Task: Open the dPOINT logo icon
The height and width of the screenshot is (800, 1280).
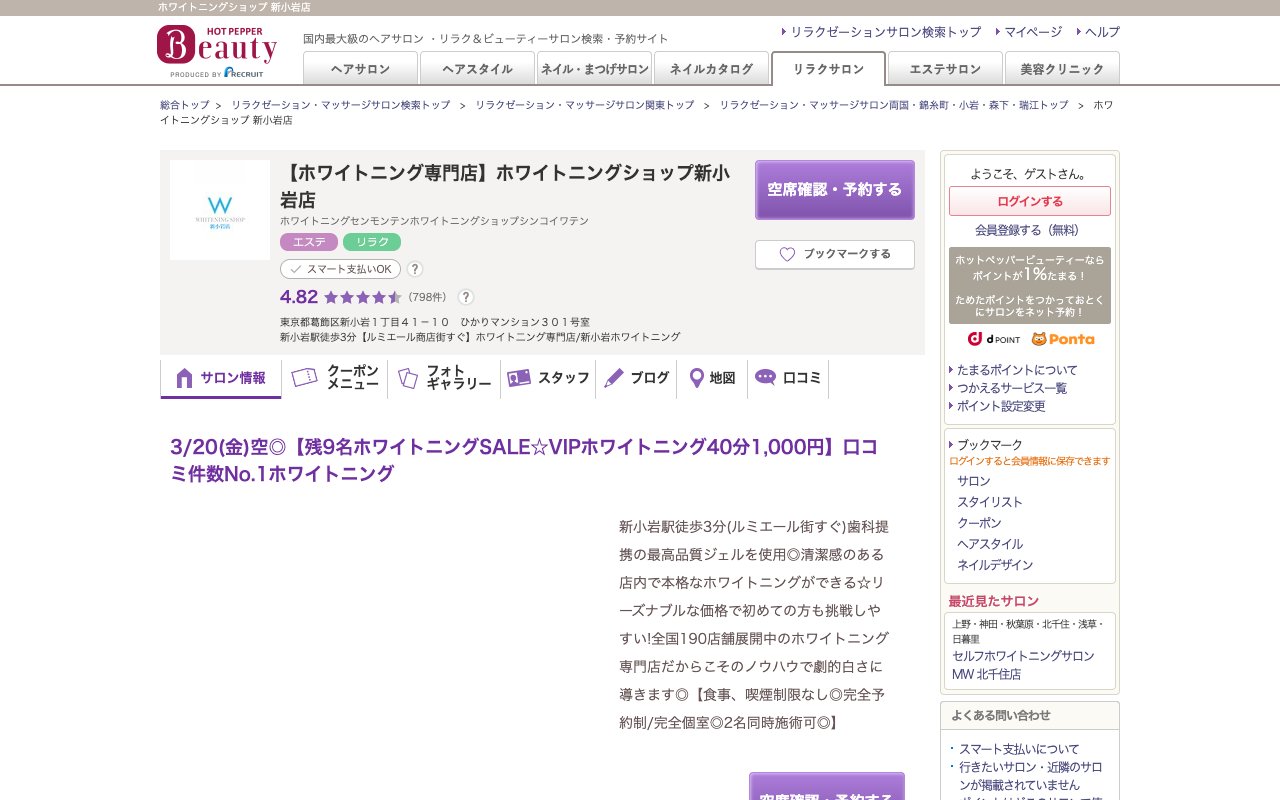Action: coord(995,340)
